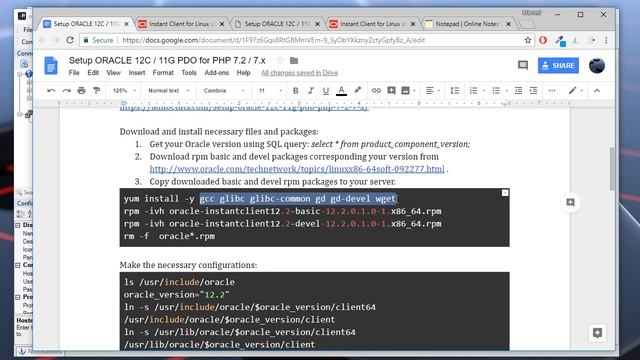Show more toolbar options with ellipsis
The height and width of the screenshot is (360, 640).
(x=552, y=91)
